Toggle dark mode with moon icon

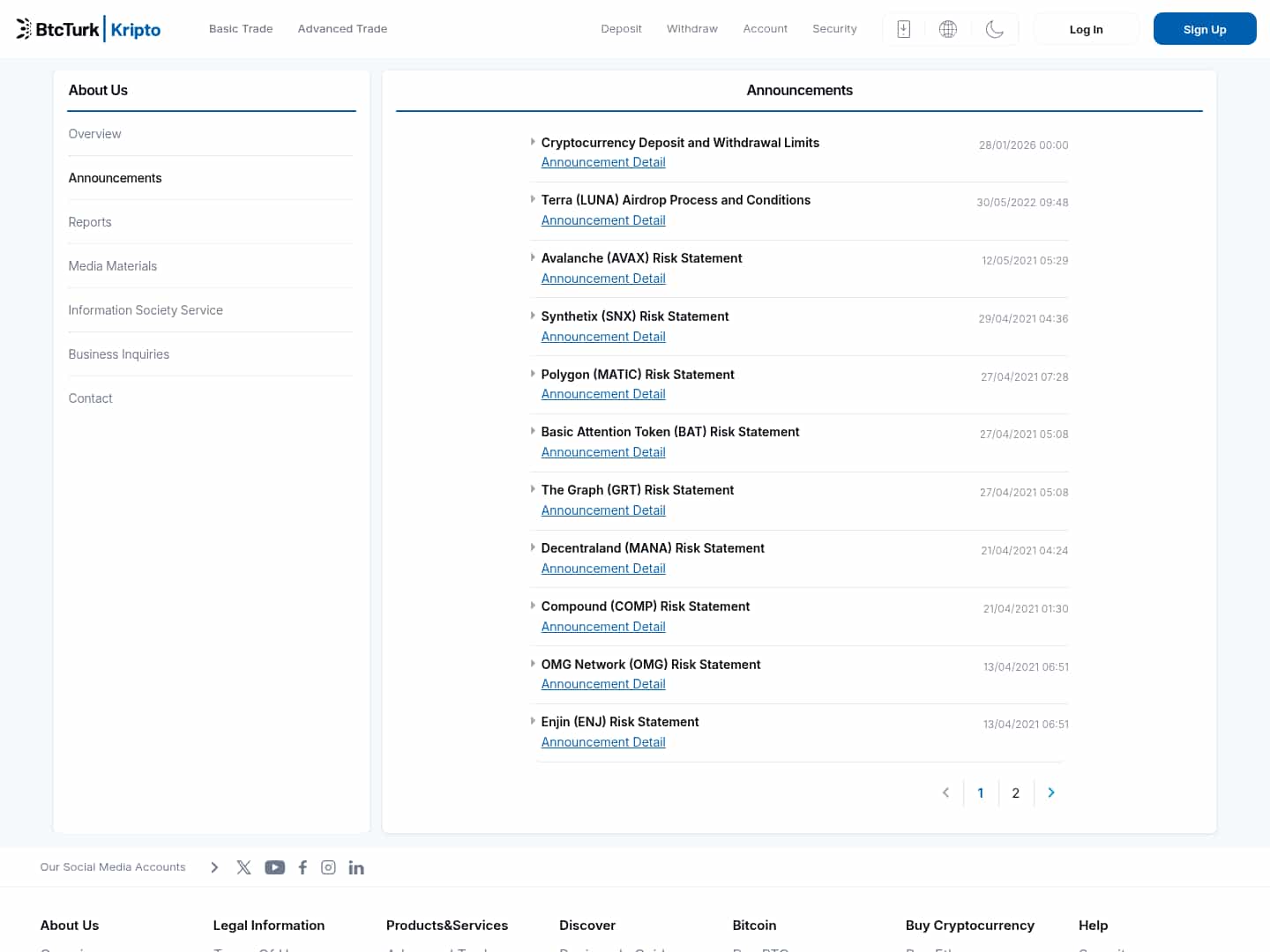pyautogui.click(x=994, y=29)
